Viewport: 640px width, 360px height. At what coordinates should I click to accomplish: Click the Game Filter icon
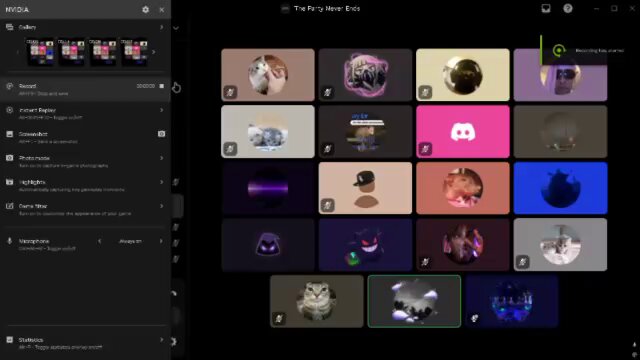point(9,206)
